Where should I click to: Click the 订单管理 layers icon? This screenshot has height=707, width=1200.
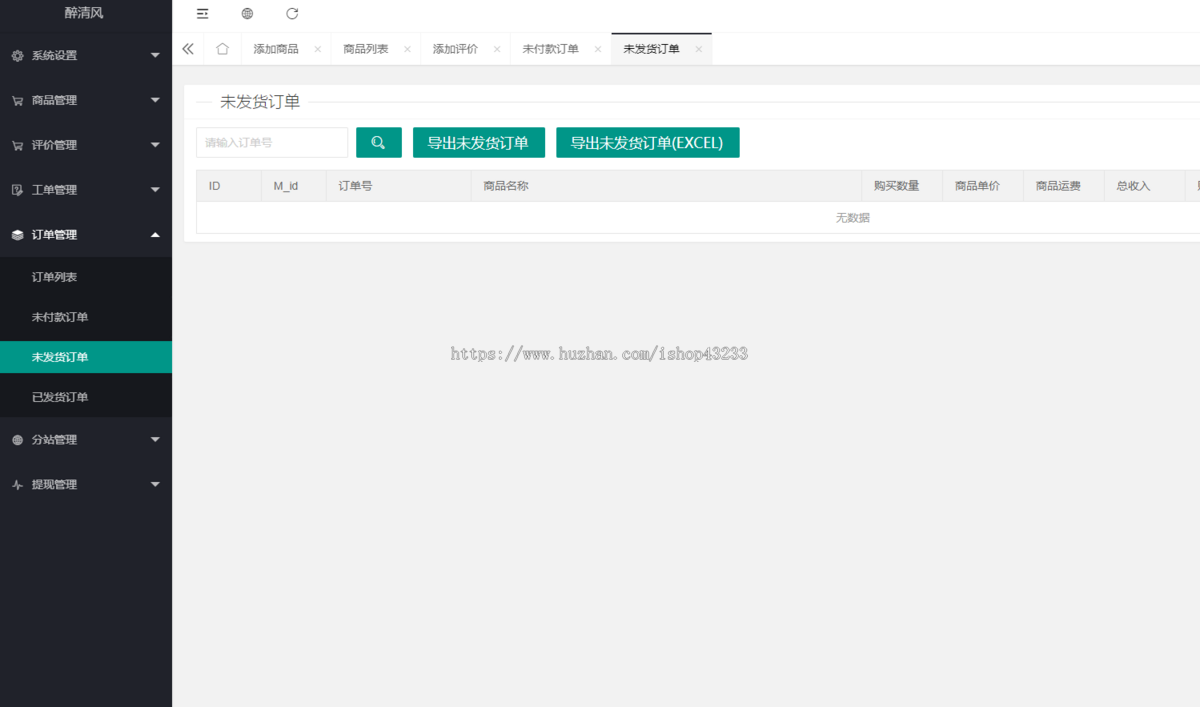click(x=17, y=235)
